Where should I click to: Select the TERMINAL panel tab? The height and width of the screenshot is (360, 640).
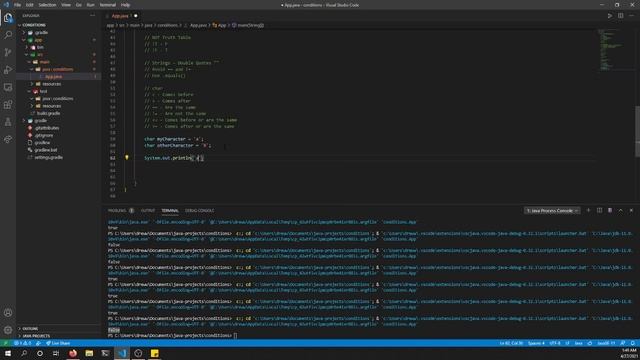coord(170,211)
